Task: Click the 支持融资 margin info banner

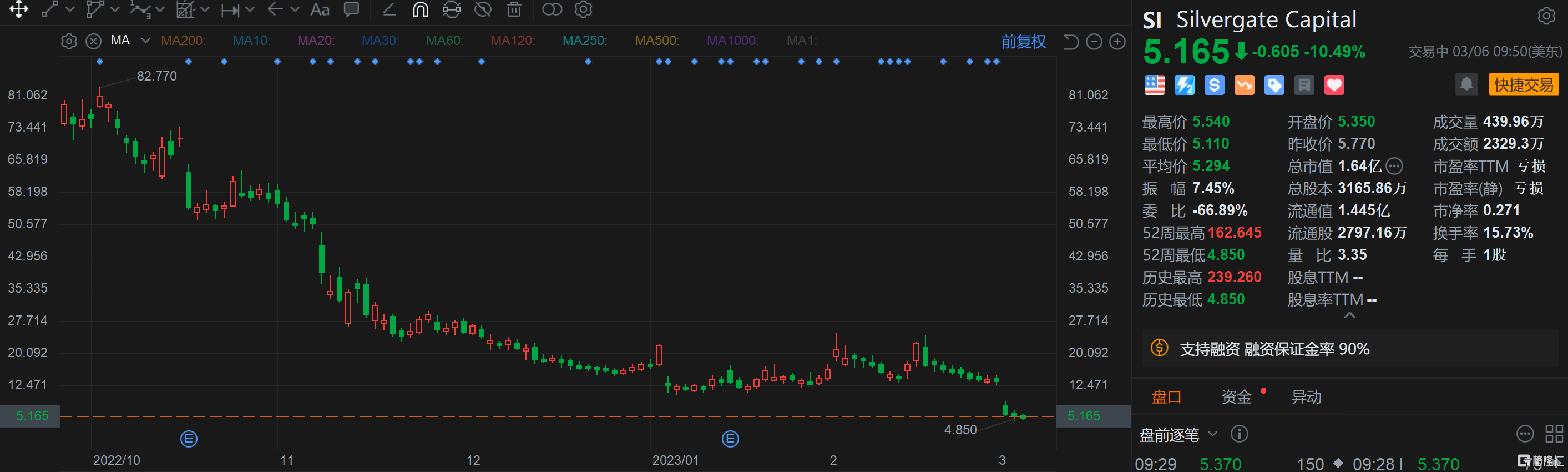Action: point(1350,348)
